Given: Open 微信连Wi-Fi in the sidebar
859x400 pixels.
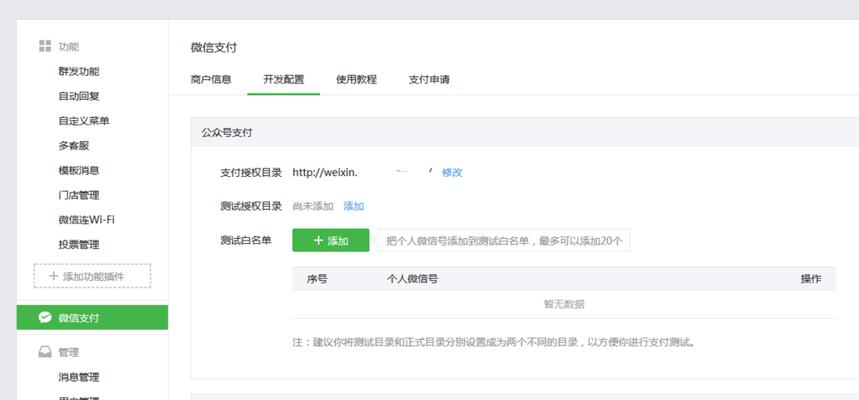Looking at the screenshot, I should pos(87,220).
